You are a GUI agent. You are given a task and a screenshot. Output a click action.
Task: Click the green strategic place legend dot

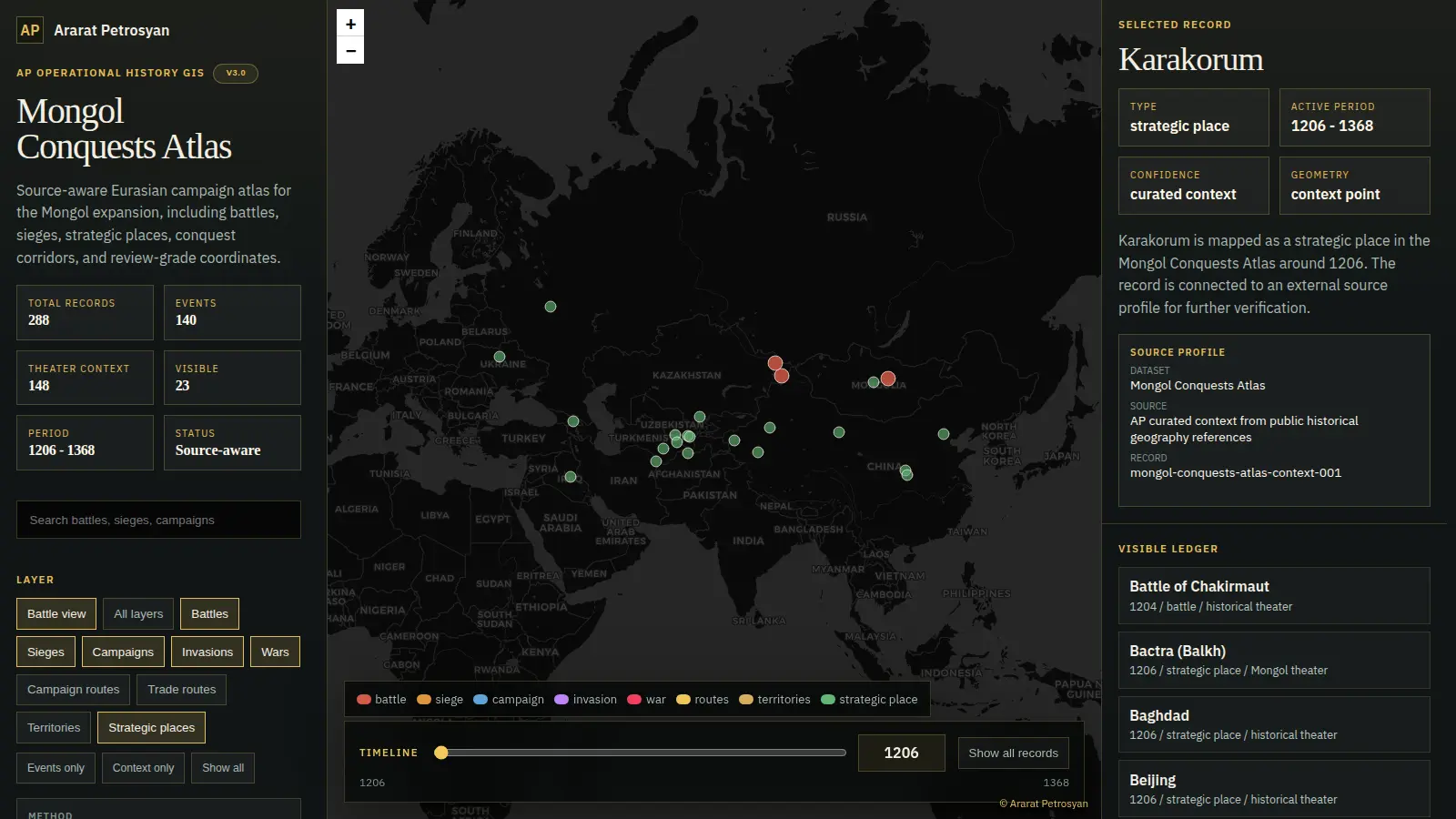pos(828,700)
